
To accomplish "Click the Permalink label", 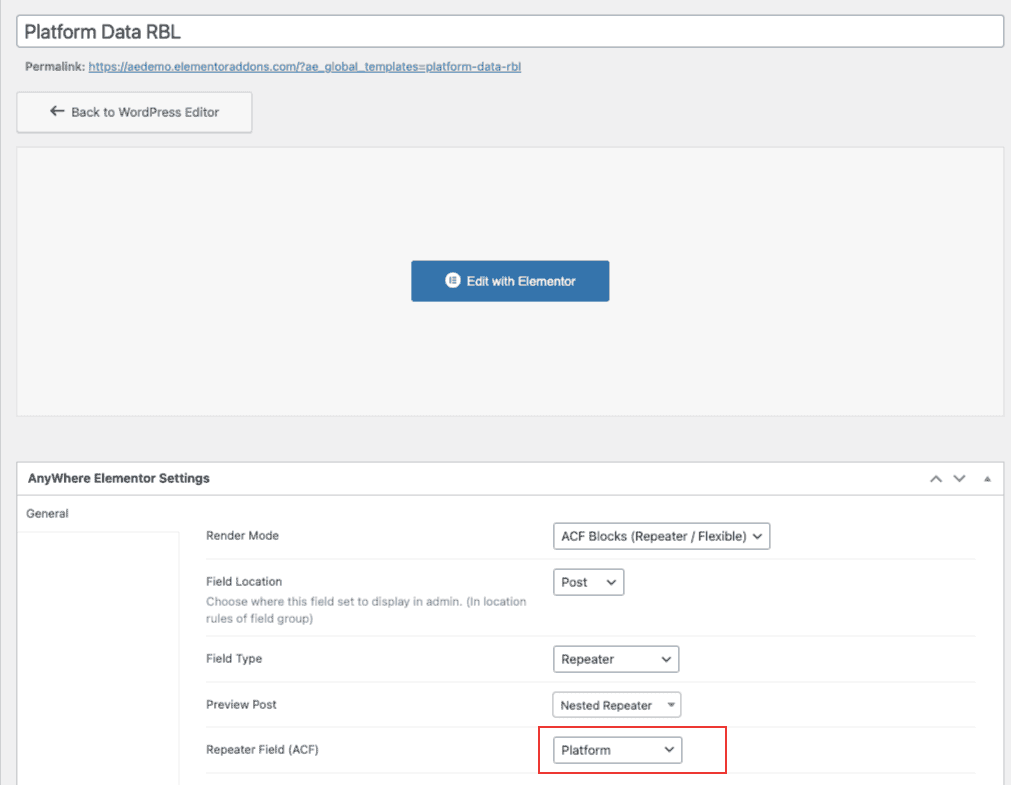I will click(x=55, y=66).
